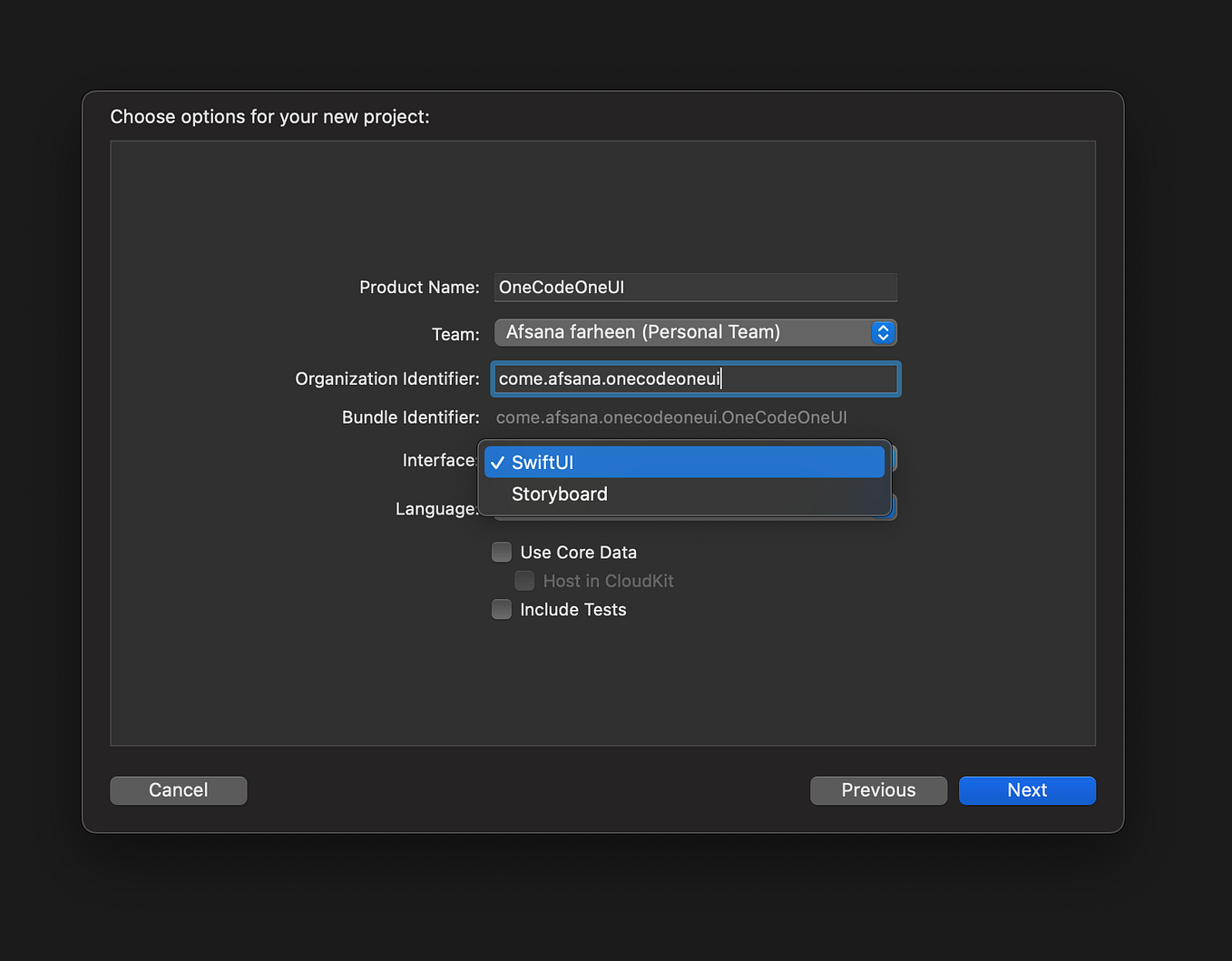1232x961 pixels.
Task: Click the highlighted SwiftUI row
Action: (x=683, y=462)
